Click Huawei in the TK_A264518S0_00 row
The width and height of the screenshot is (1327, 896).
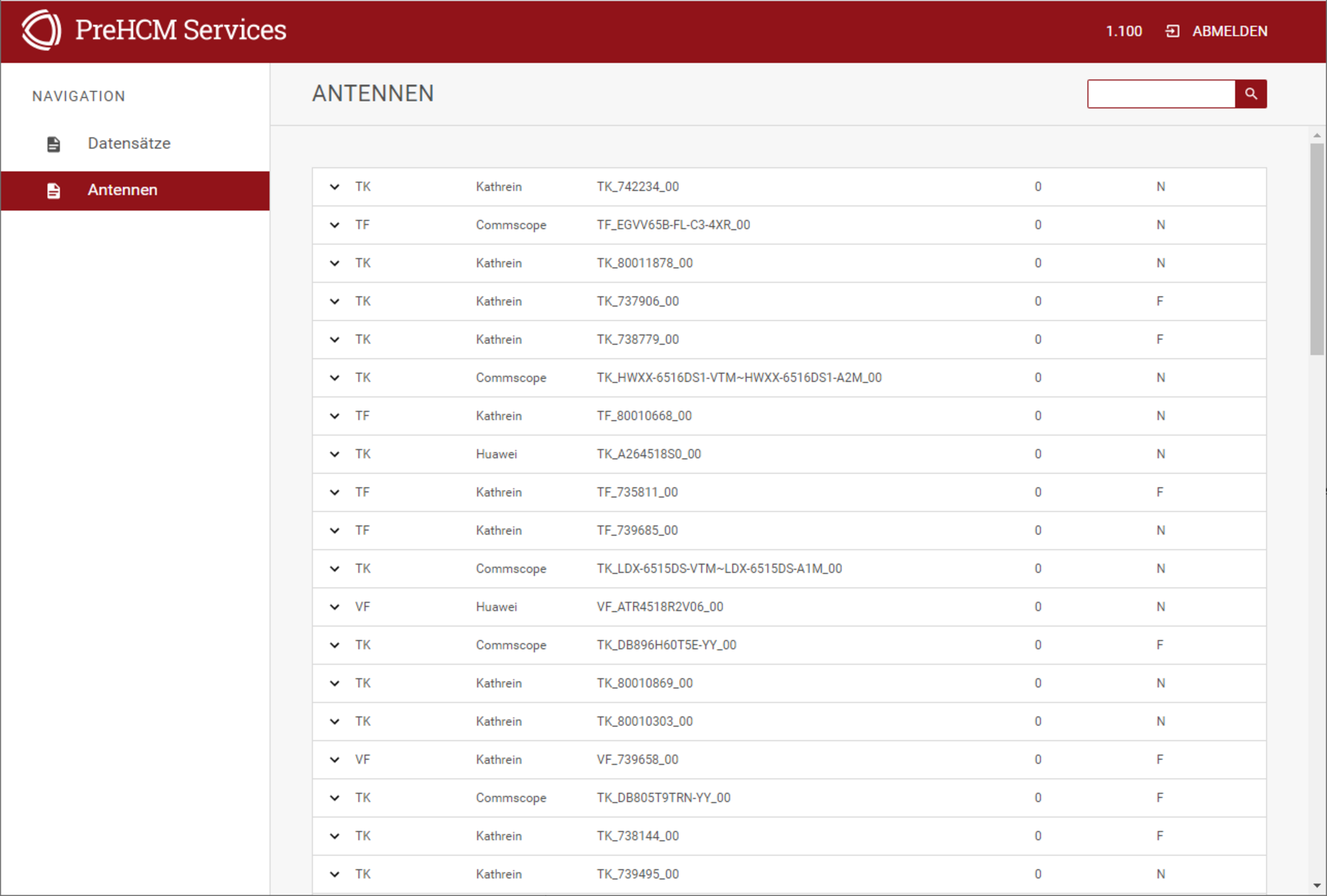pyautogui.click(x=496, y=454)
